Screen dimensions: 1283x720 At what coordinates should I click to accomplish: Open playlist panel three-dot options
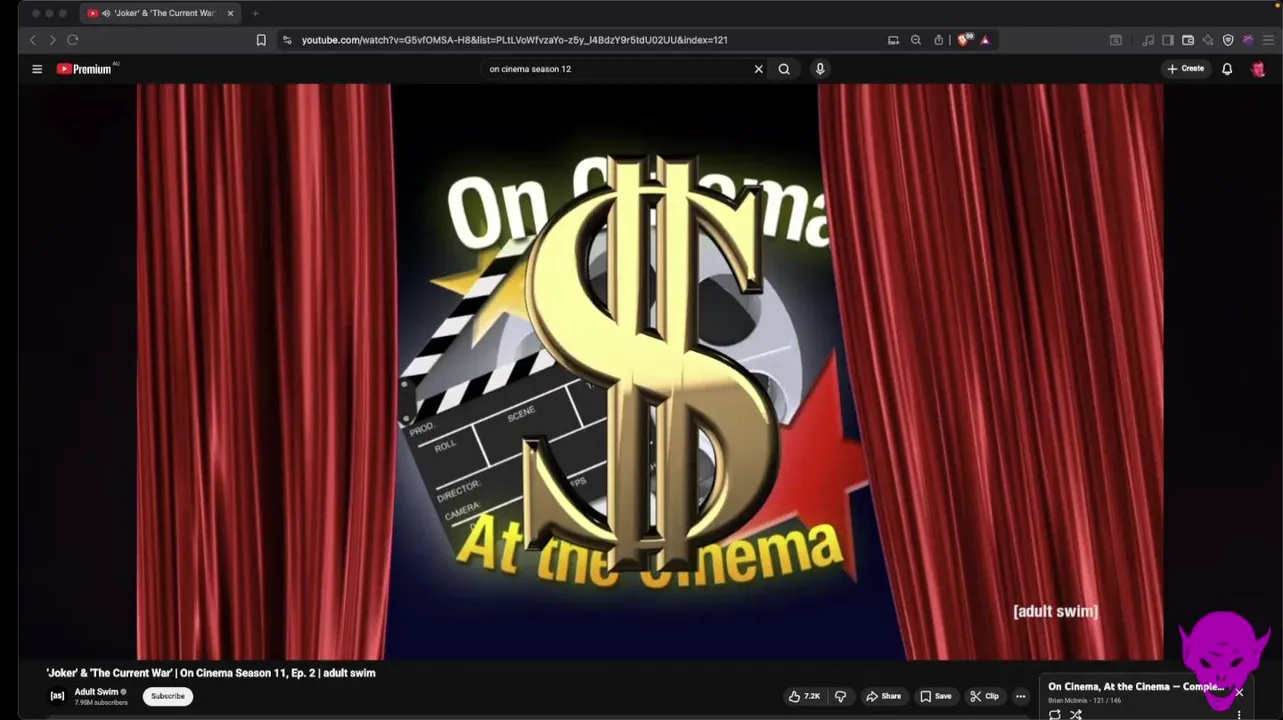point(1239,714)
